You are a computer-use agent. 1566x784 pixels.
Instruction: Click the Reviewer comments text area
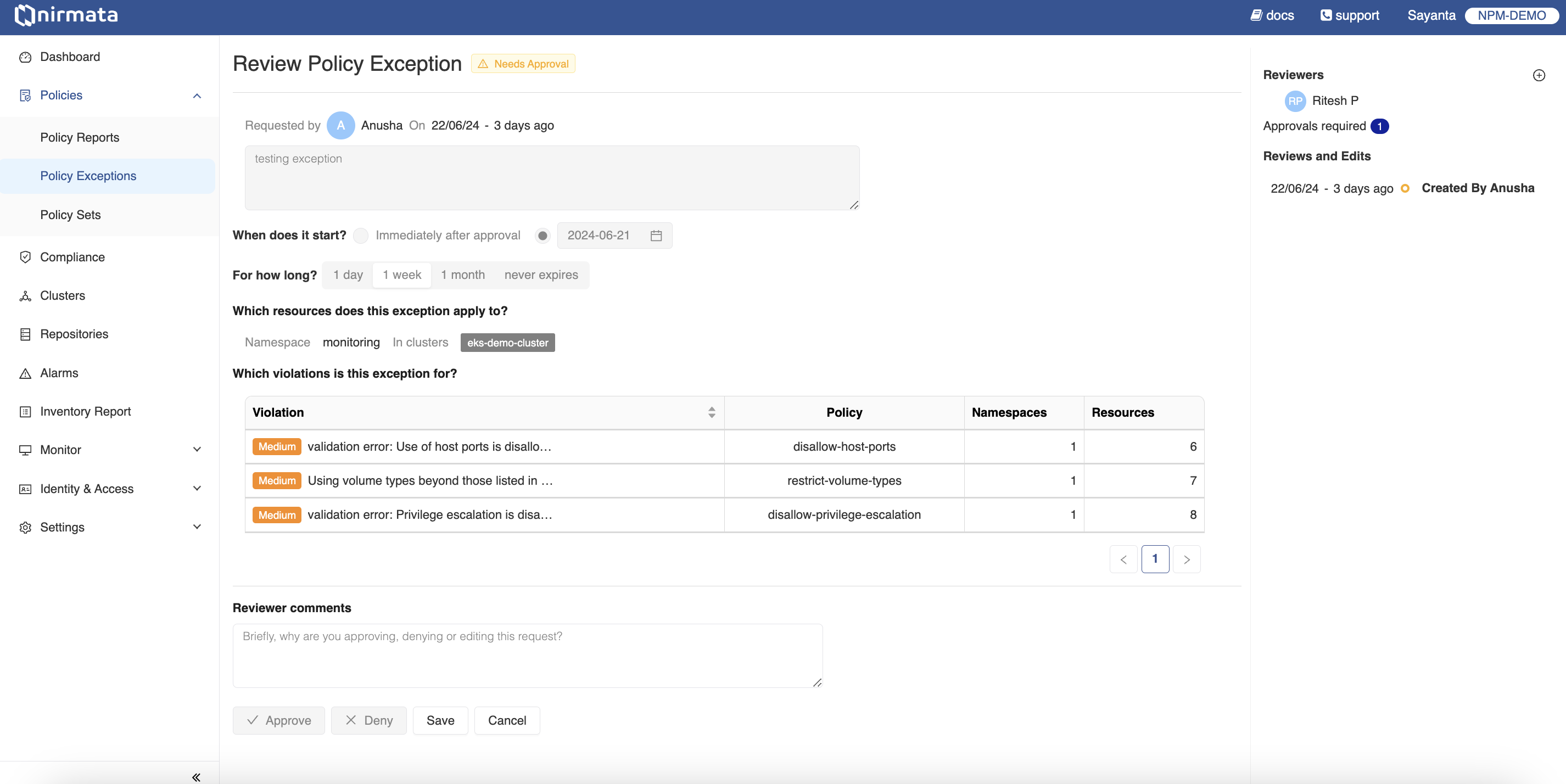click(x=528, y=656)
